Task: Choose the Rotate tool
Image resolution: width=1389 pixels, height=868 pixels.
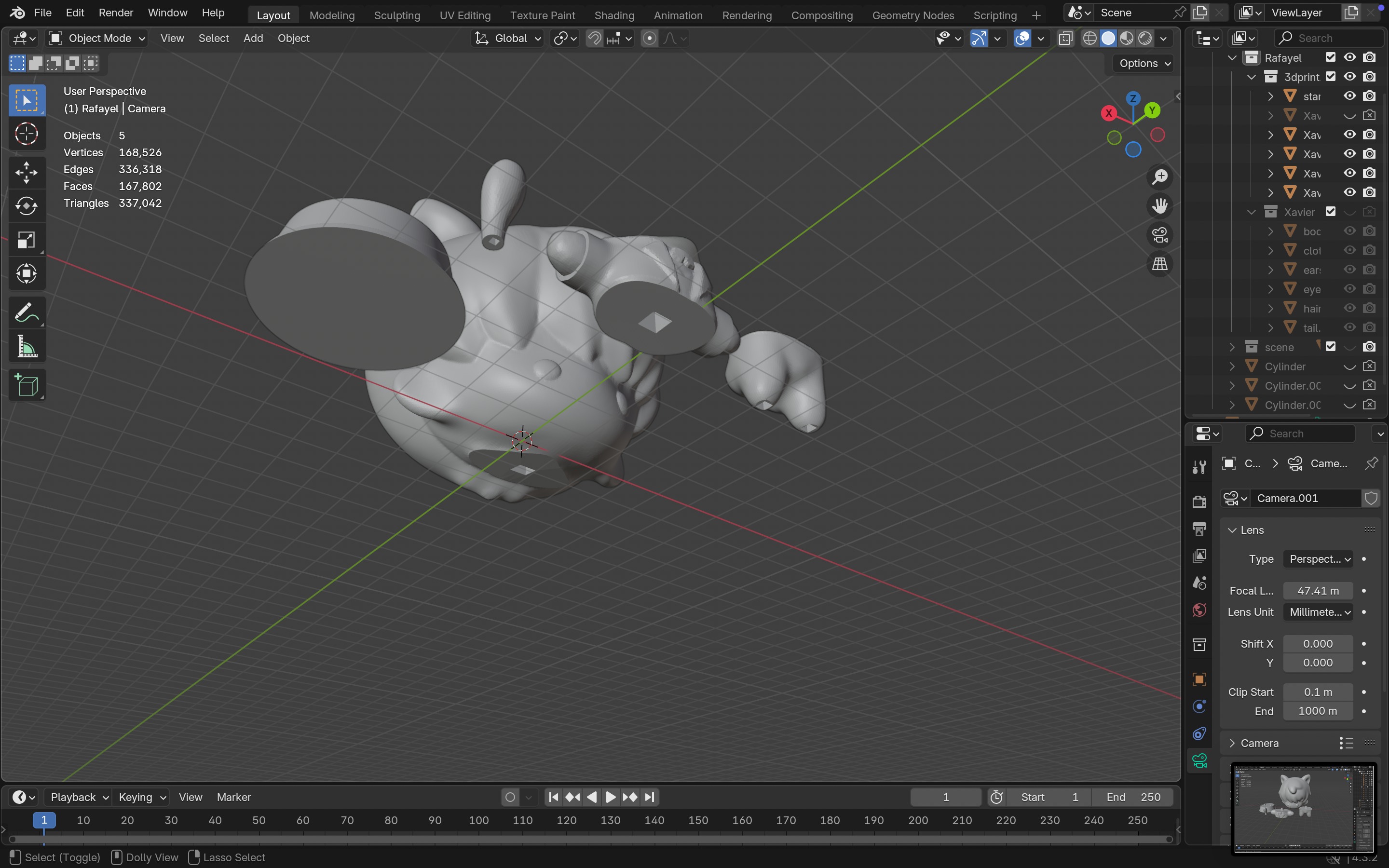Action: (x=27, y=206)
